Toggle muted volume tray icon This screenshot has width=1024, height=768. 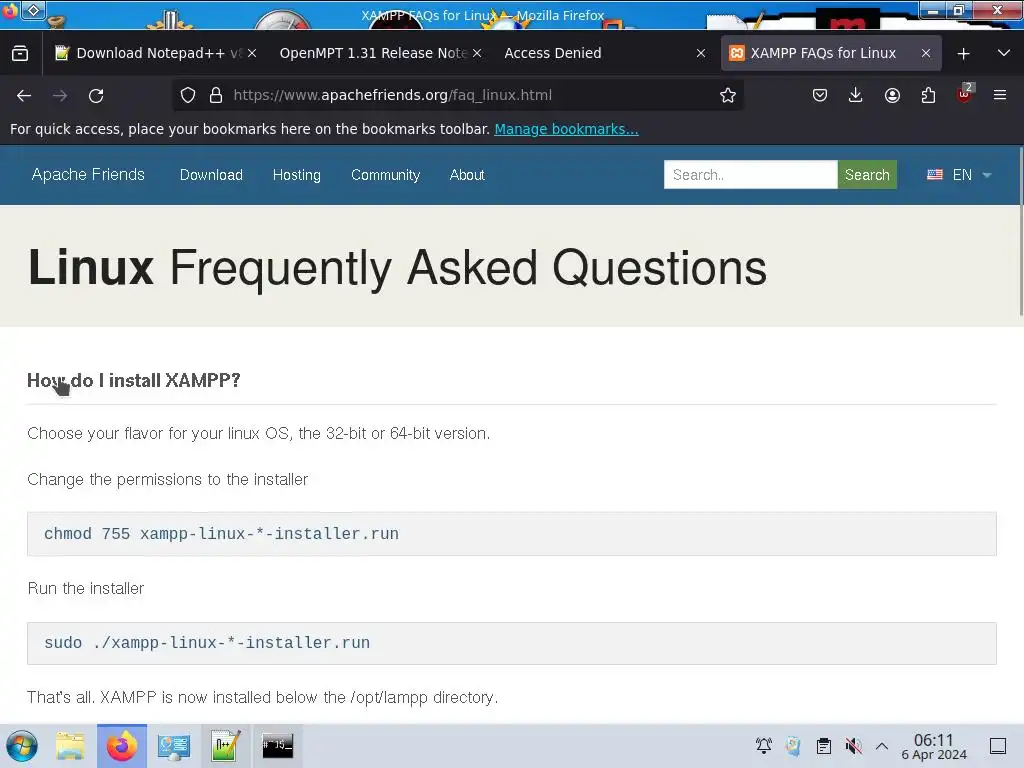click(x=853, y=746)
